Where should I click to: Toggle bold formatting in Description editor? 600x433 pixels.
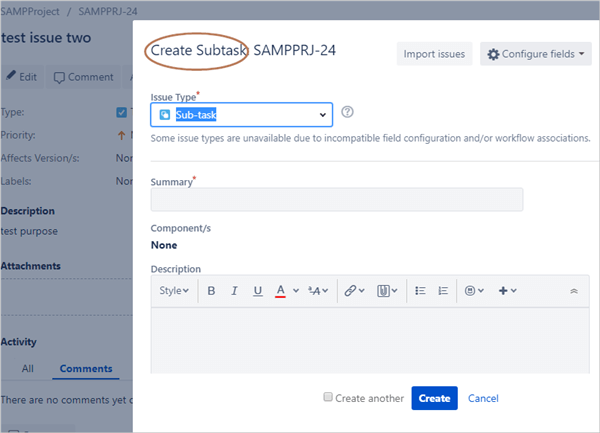click(x=211, y=291)
